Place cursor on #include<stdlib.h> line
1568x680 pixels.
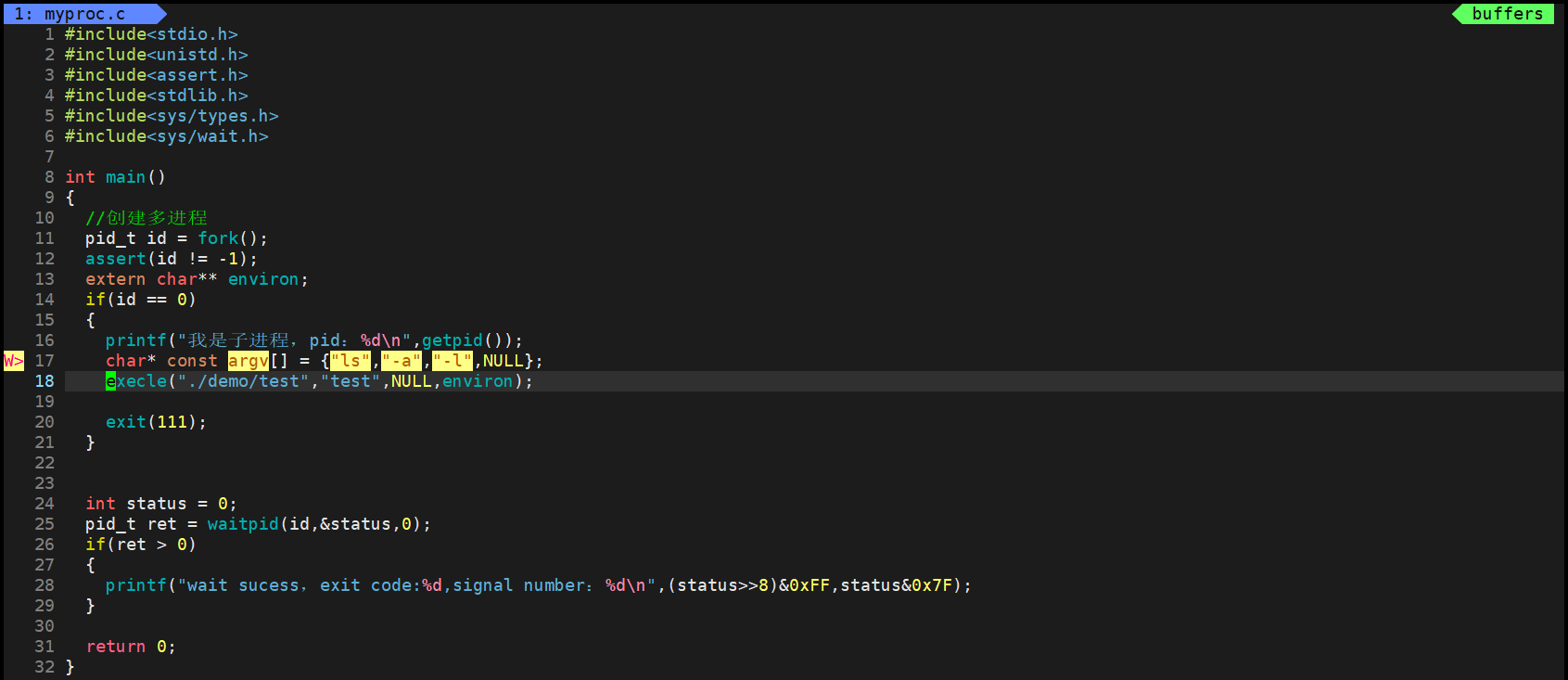[x=157, y=96]
